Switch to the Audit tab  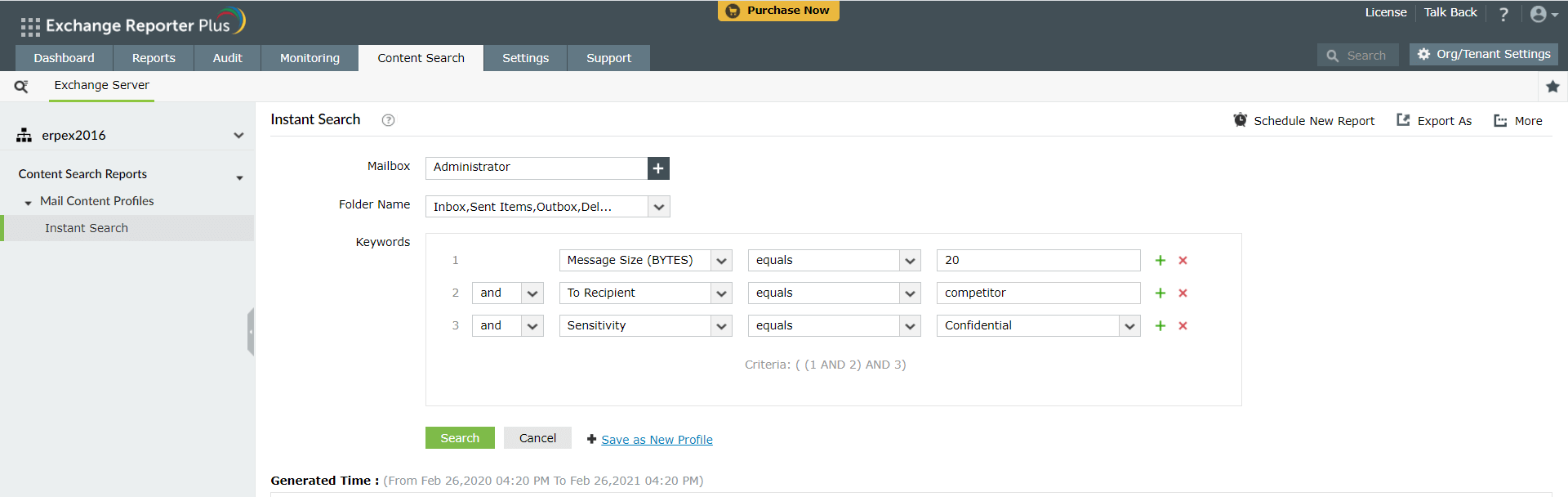(x=228, y=58)
